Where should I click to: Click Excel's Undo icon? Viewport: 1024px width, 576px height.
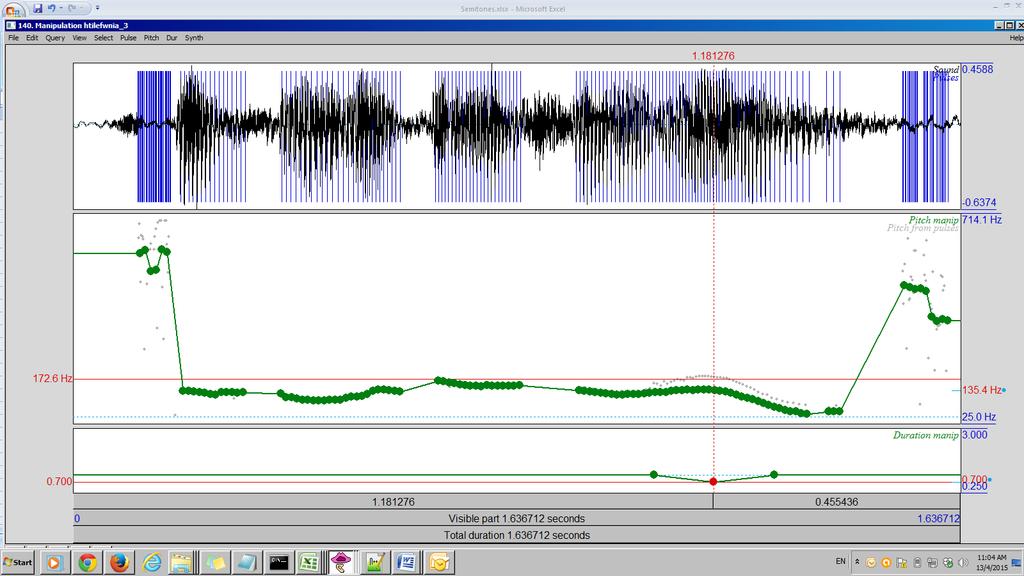point(52,8)
